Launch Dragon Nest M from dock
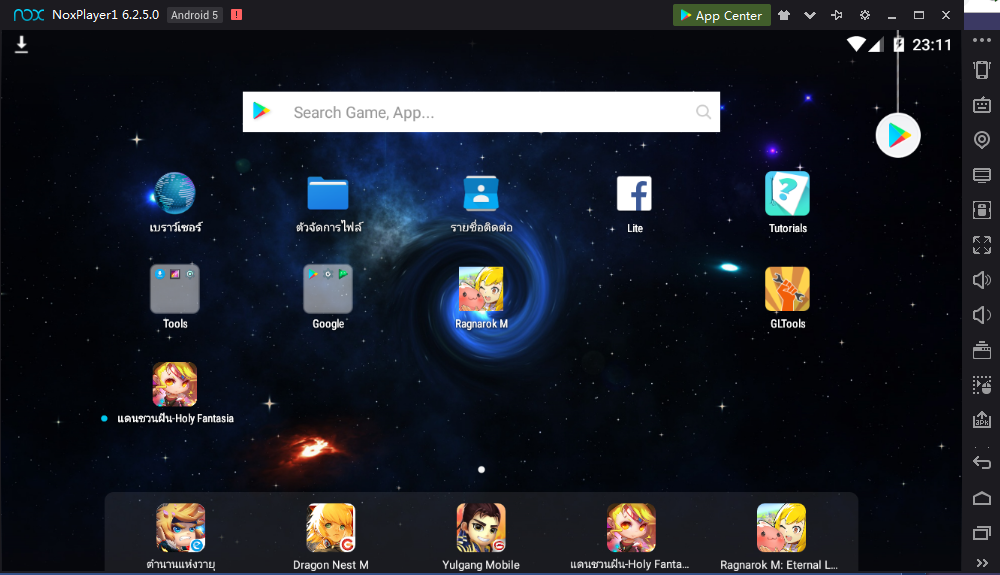 (330, 527)
